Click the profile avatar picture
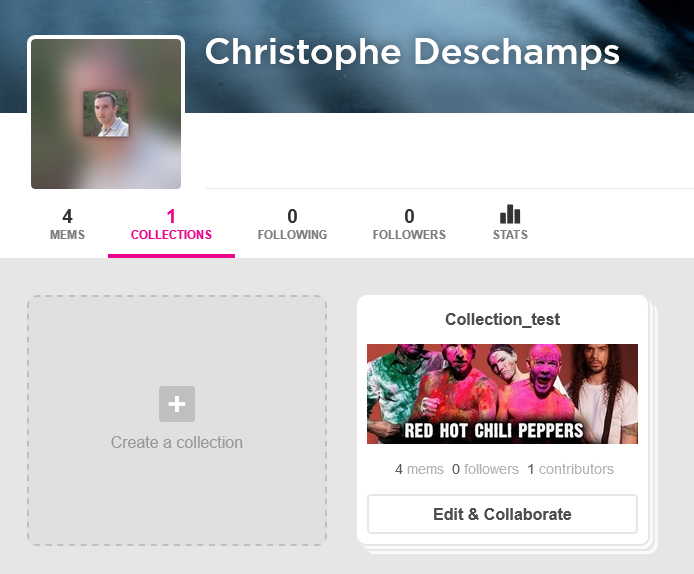Viewport: 694px width, 574px height. click(x=106, y=114)
